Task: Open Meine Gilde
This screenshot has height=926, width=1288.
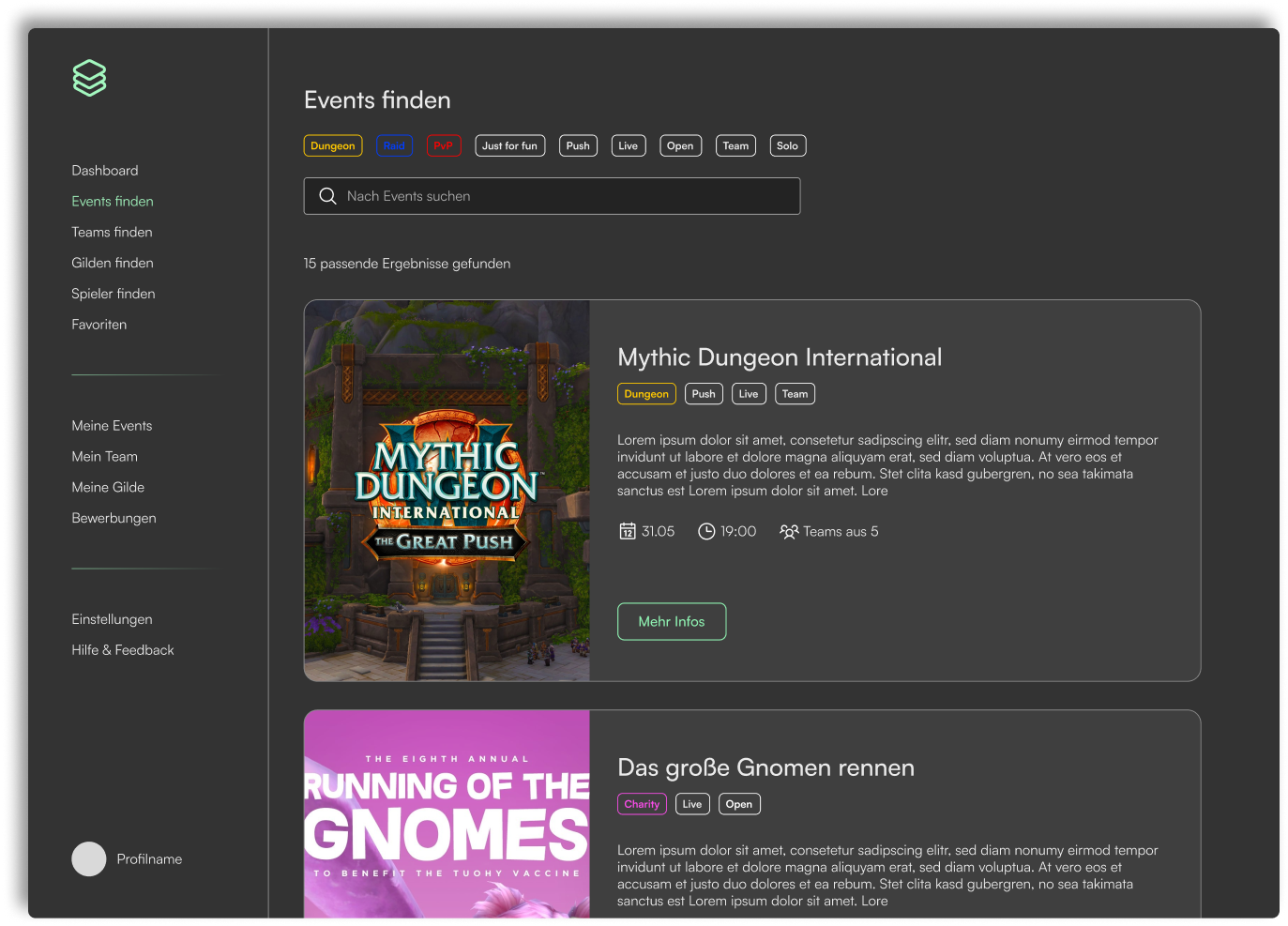Action: (x=108, y=488)
